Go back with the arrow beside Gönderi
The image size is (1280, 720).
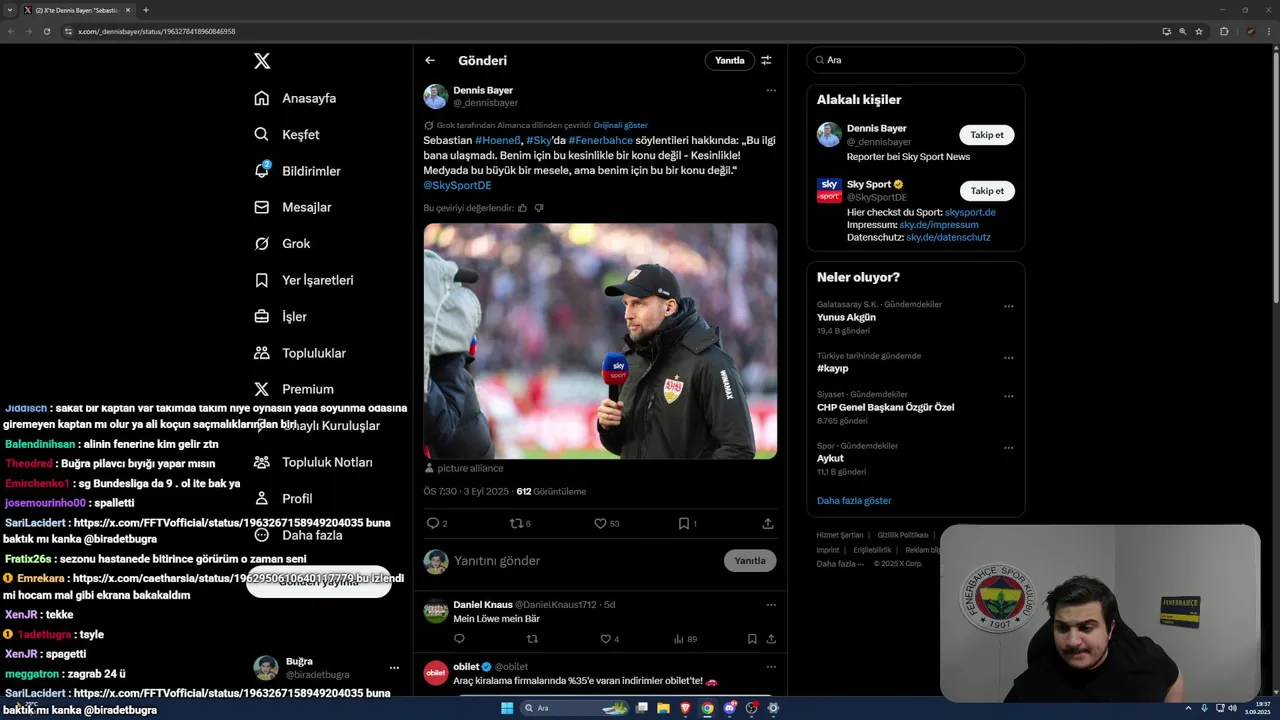pos(430,60)
